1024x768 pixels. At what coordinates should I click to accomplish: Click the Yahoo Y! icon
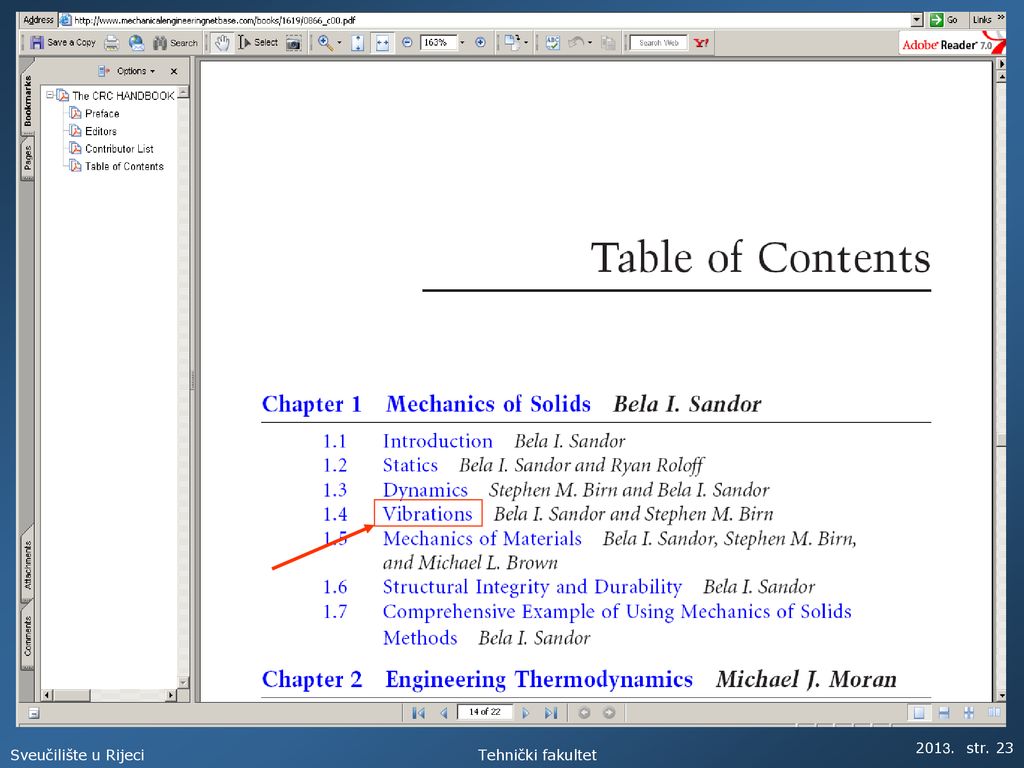click(x=701, y=43)
